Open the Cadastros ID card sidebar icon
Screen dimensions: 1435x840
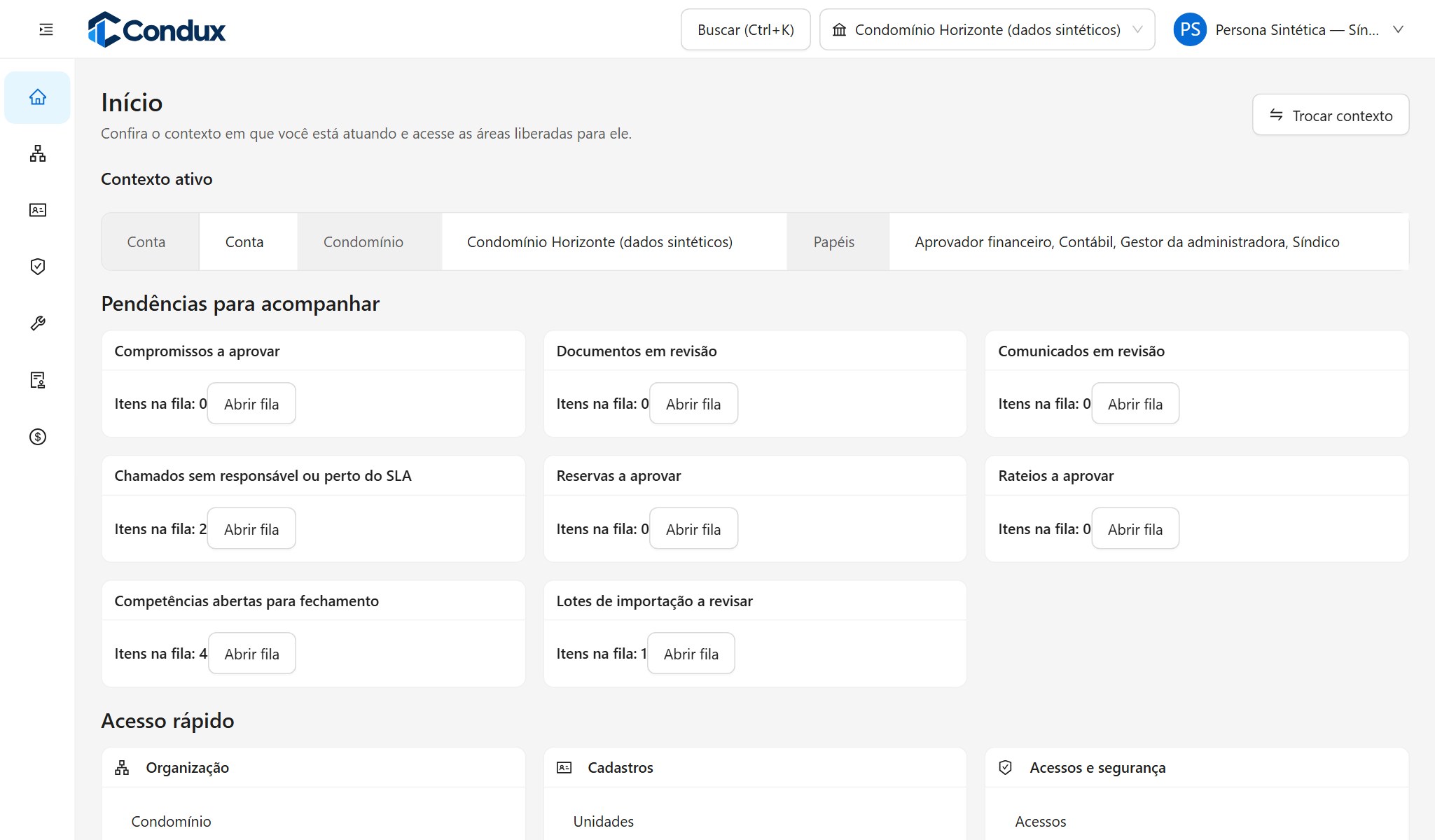[x=38, y=210]
